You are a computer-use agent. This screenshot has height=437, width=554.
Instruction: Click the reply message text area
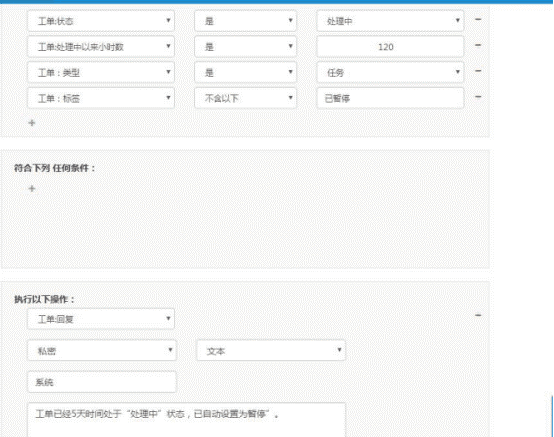(x=186, y=420)
